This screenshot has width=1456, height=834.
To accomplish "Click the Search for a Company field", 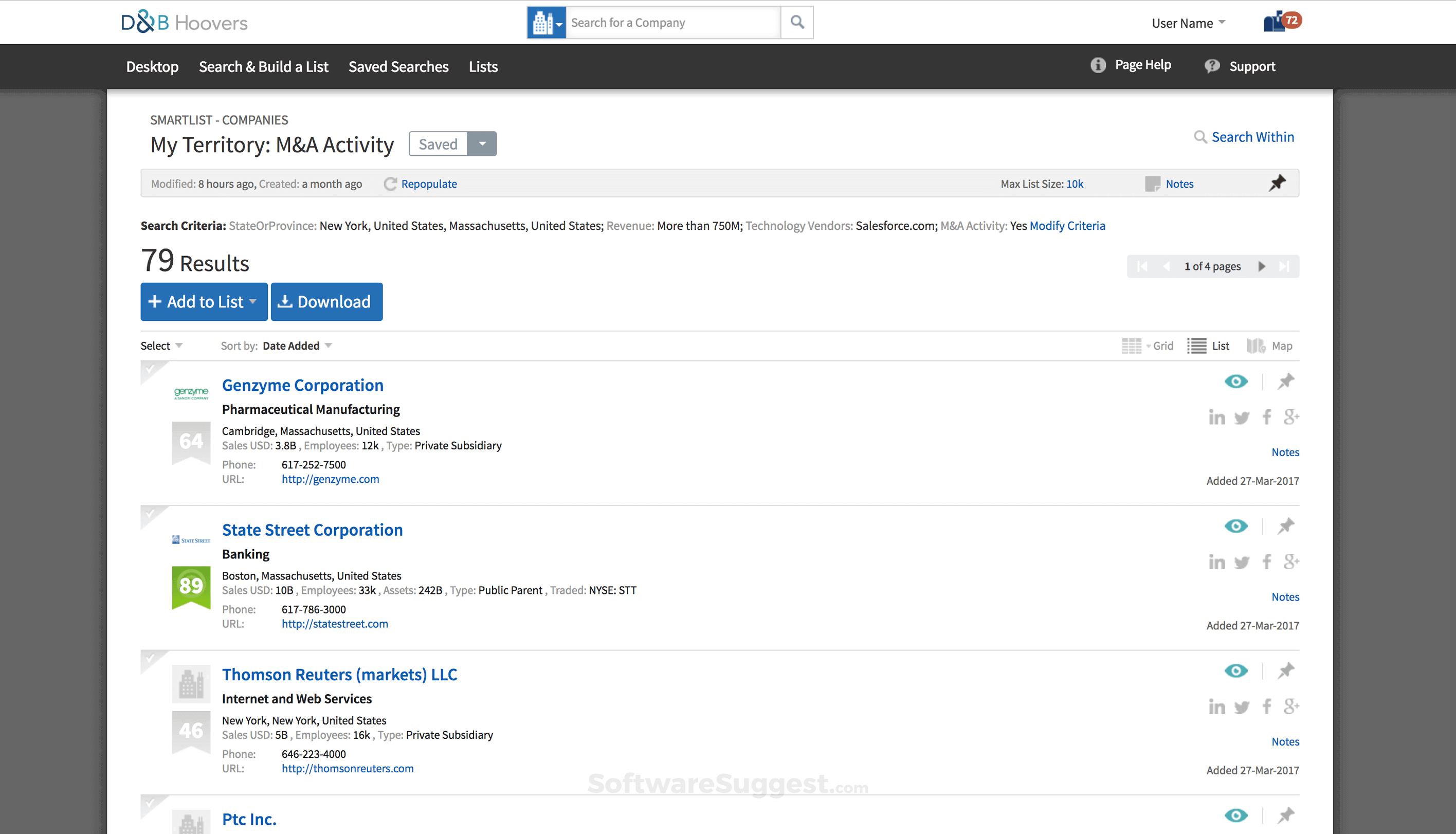I will click(674, 22).
